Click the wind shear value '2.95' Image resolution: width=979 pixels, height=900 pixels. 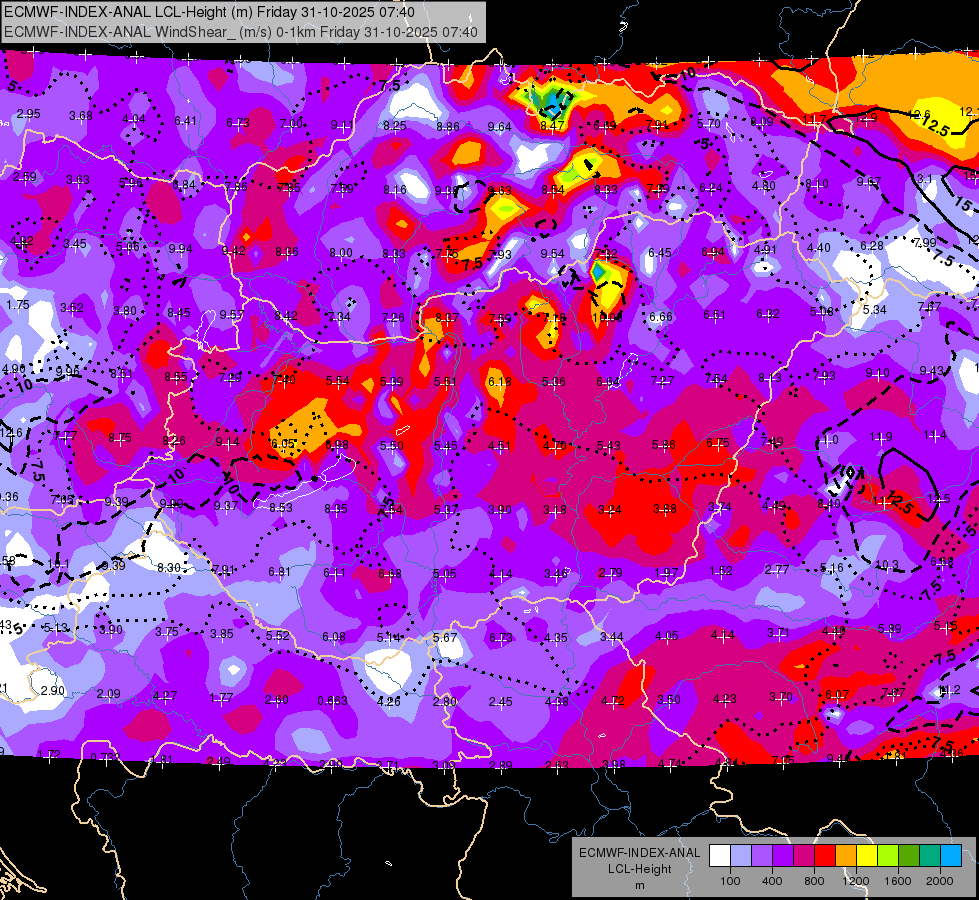(28, 114)
